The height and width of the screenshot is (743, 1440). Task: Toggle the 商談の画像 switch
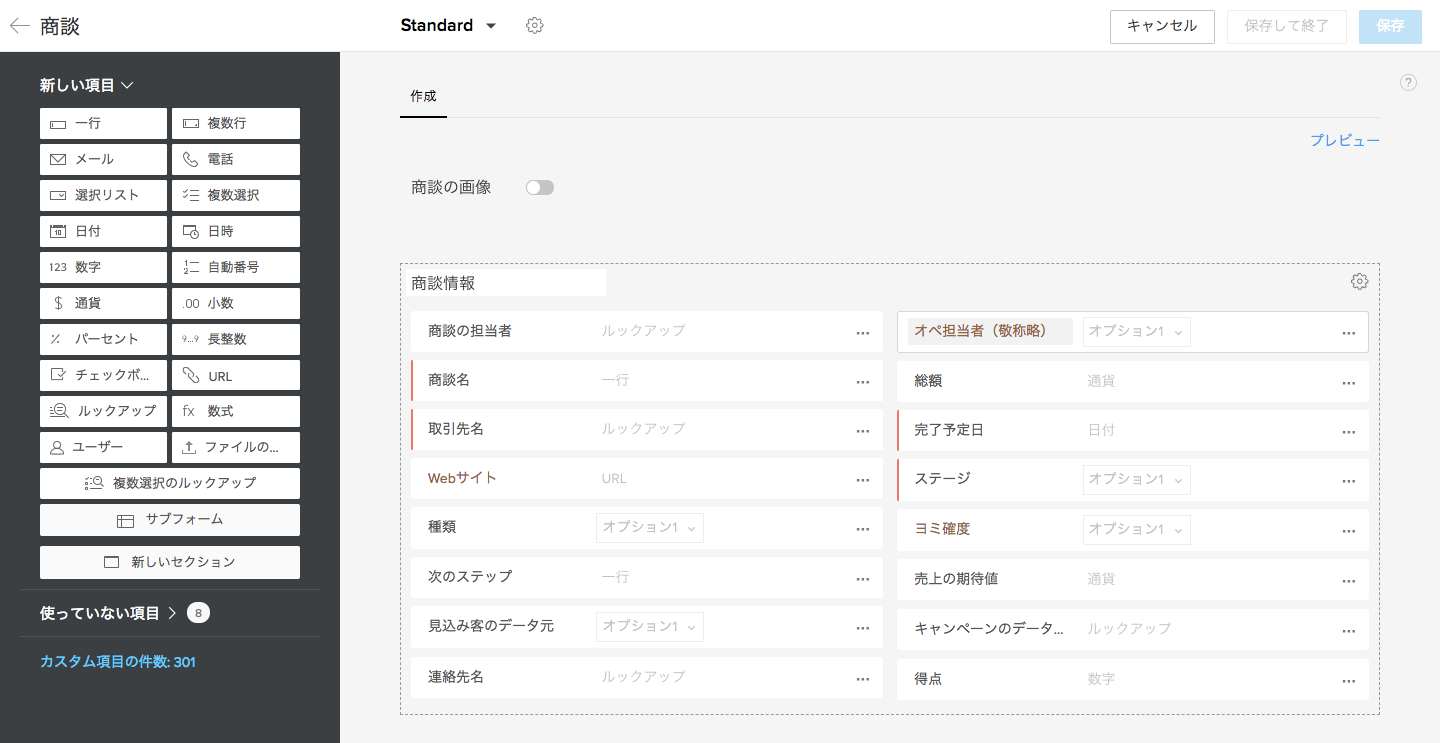(540, 188)
